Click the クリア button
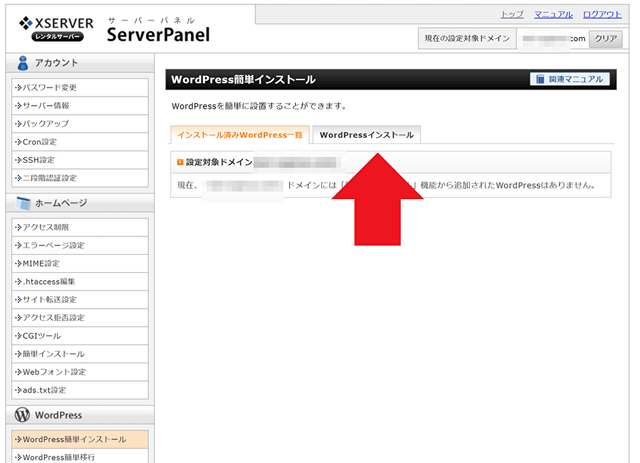 point(606,39)
